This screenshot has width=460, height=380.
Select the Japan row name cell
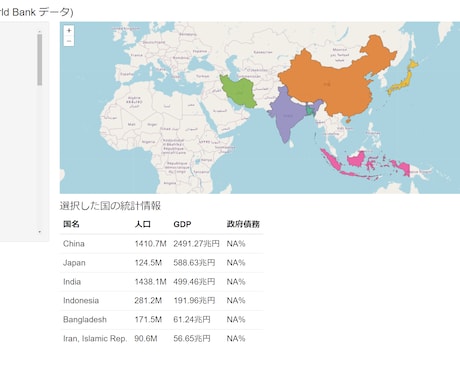(x=74, y=263)
